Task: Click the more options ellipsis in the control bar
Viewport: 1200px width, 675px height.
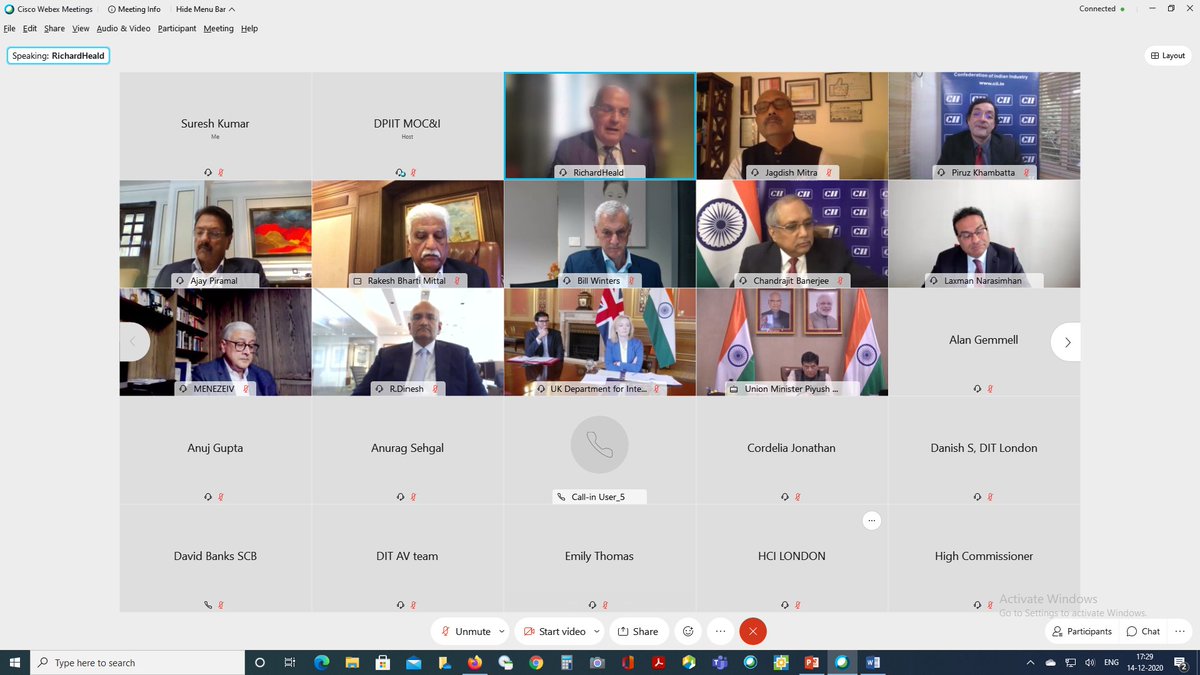Action: (720, 631)
